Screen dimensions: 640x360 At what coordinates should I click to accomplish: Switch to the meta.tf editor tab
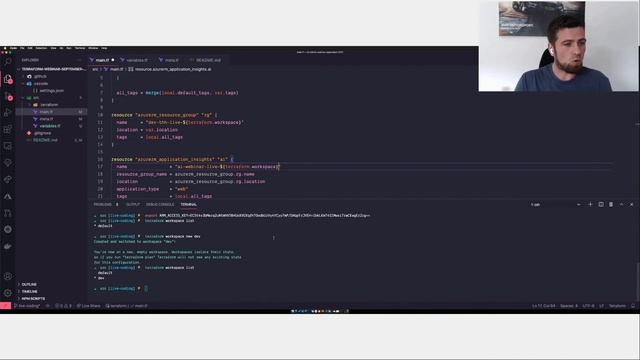171,60
